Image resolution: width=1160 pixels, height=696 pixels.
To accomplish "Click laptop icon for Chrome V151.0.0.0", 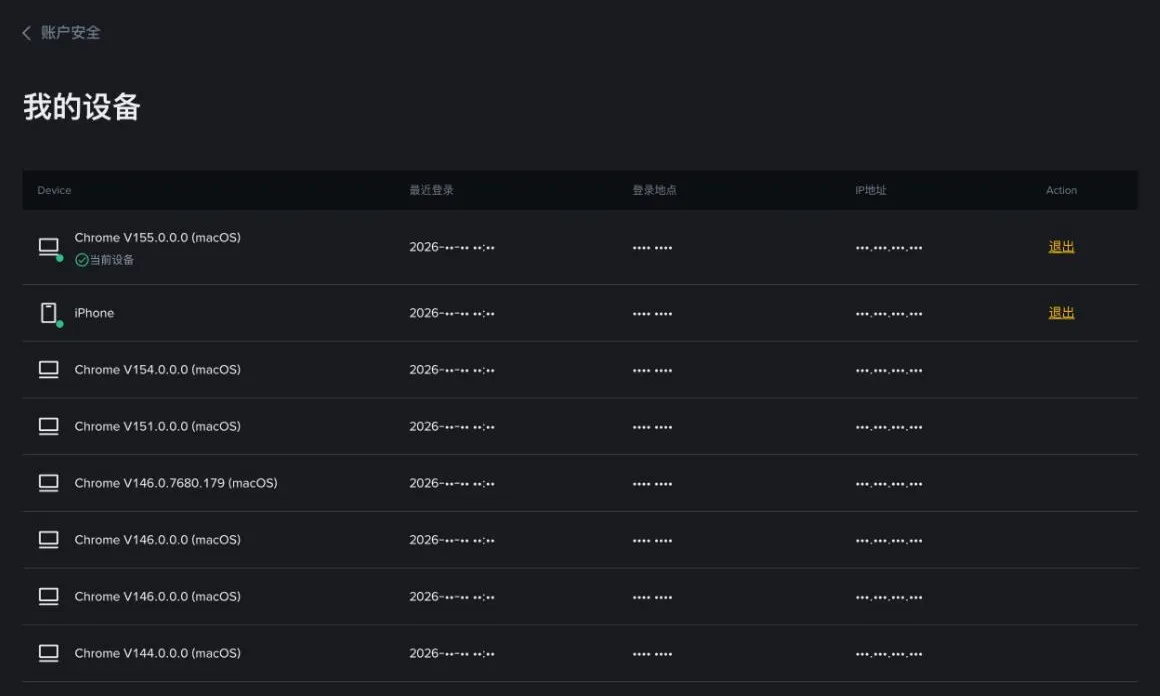I will pos(49,426).
